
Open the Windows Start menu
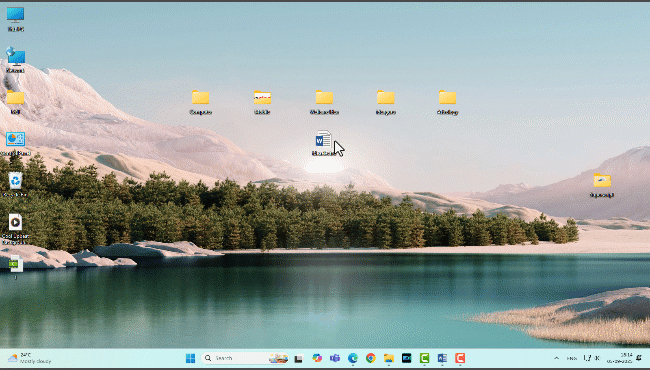[190, 358]
